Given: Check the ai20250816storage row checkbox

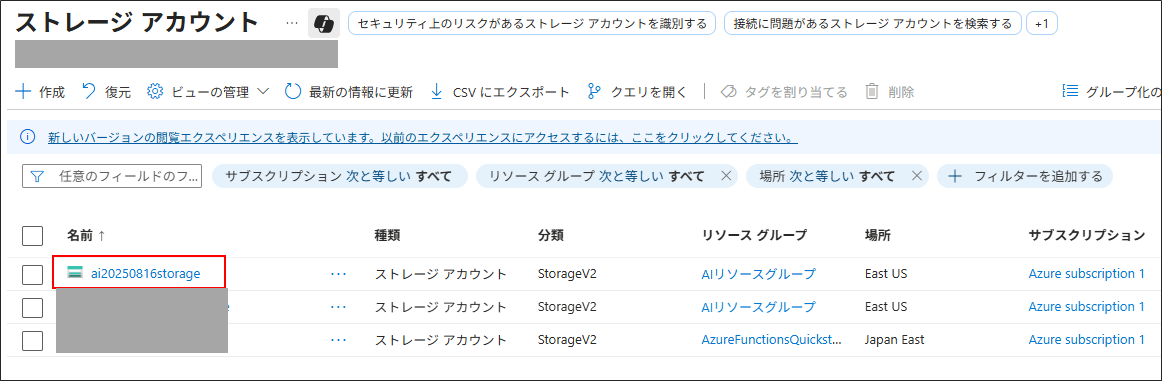Looking at the screenshot, I should pyautogui.click(x=33, y=274).
